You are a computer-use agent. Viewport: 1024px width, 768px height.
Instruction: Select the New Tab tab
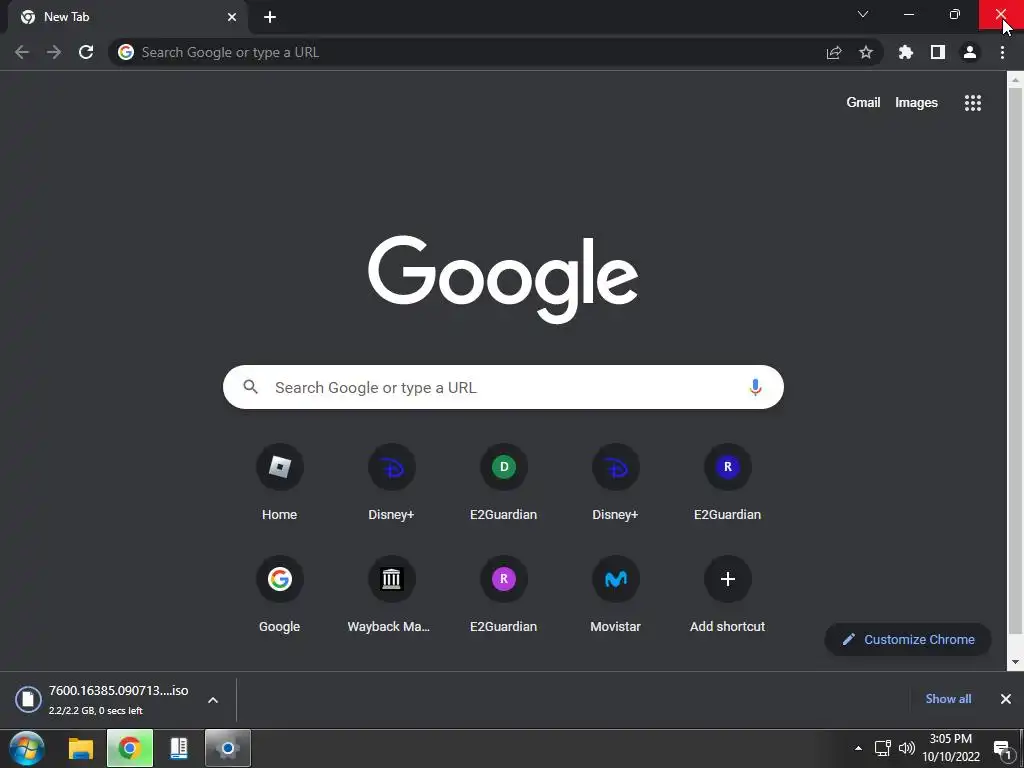point(127,17)
